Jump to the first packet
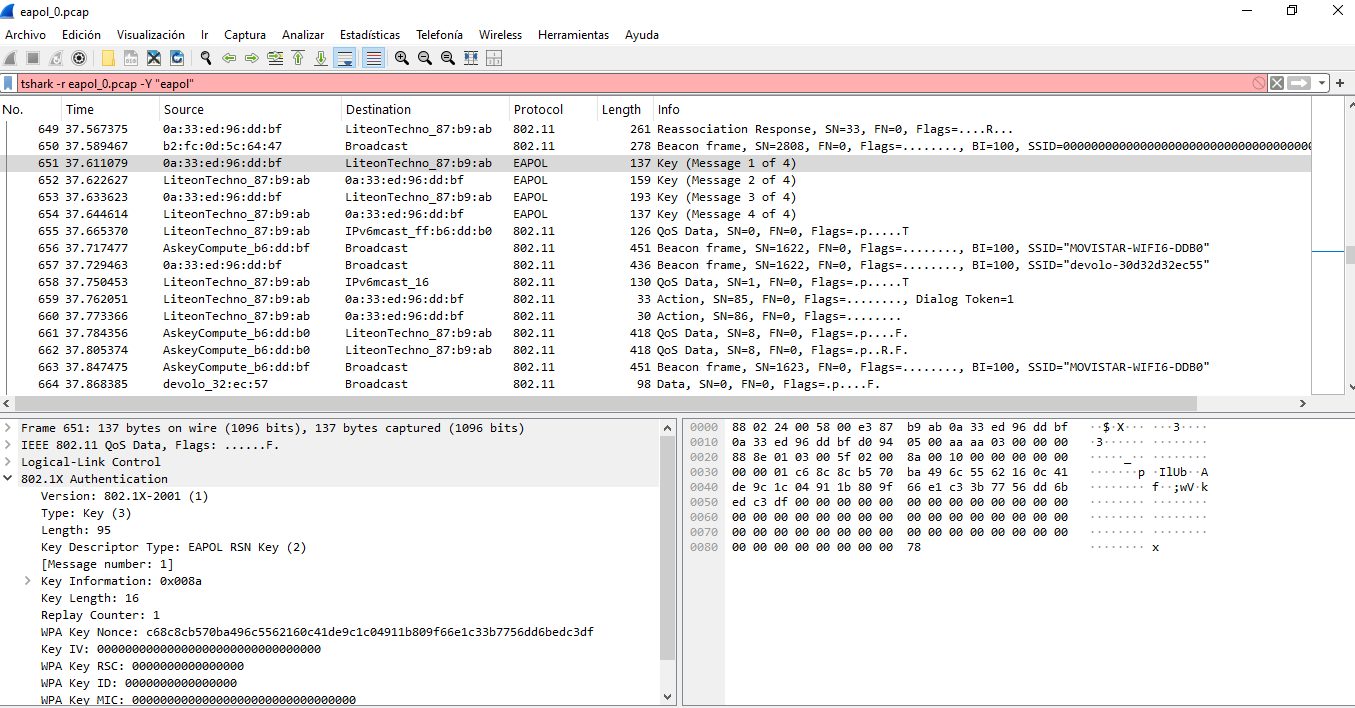Screen dimensions: 1355x708 point(298,58)
